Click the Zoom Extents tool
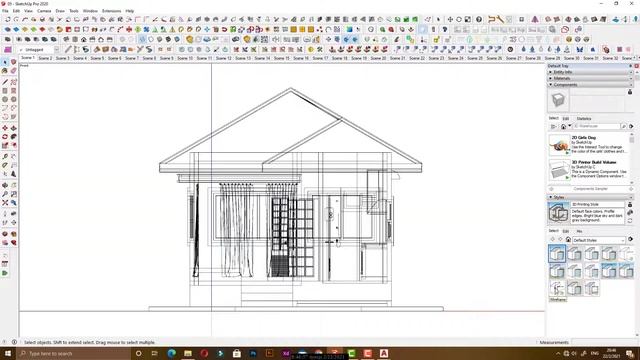Screen dimensions: 640x360 tap(5, 202)
